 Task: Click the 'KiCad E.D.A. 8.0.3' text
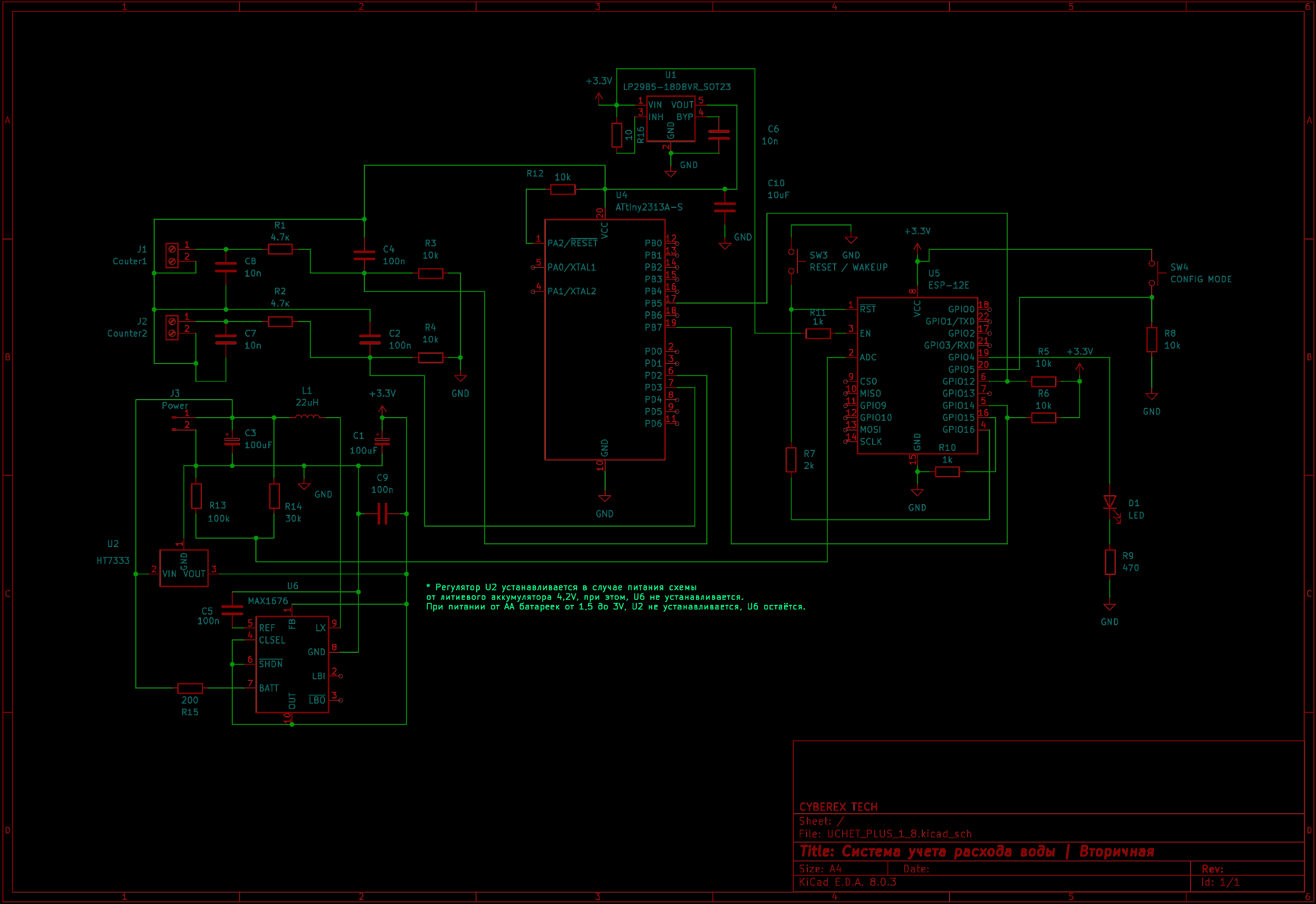point(847,882)
